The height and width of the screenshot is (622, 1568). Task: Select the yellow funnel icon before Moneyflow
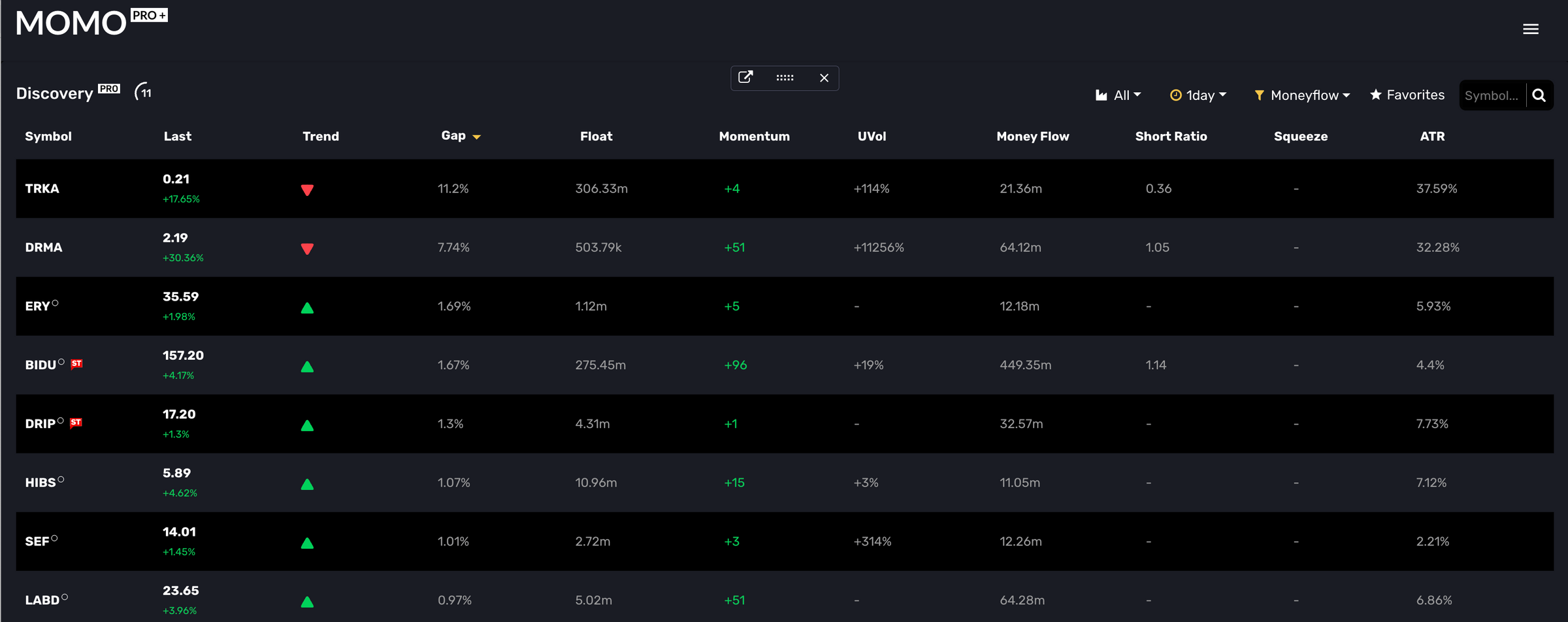click(1259, 95)
